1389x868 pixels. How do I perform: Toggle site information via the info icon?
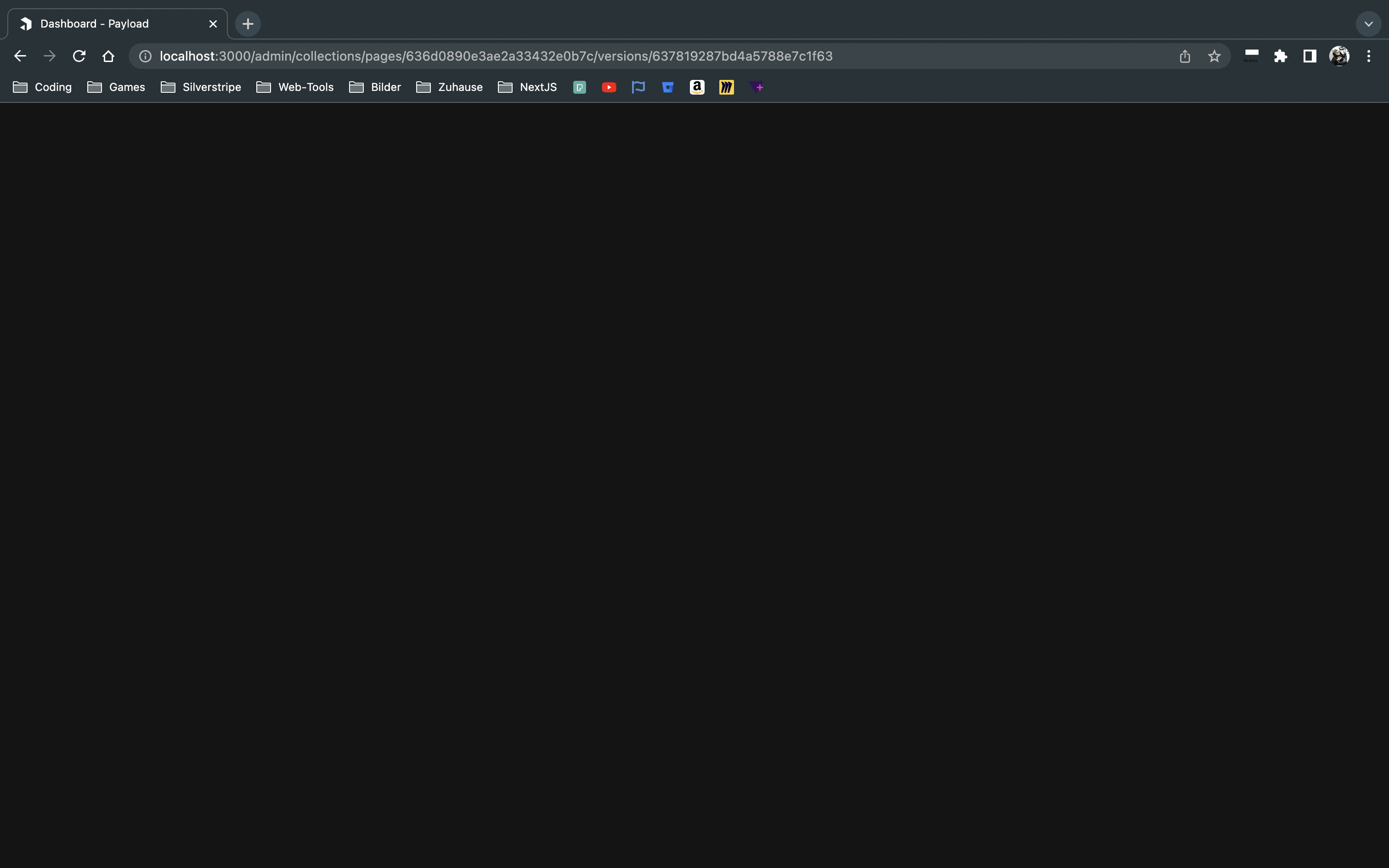tap(144, 56)
